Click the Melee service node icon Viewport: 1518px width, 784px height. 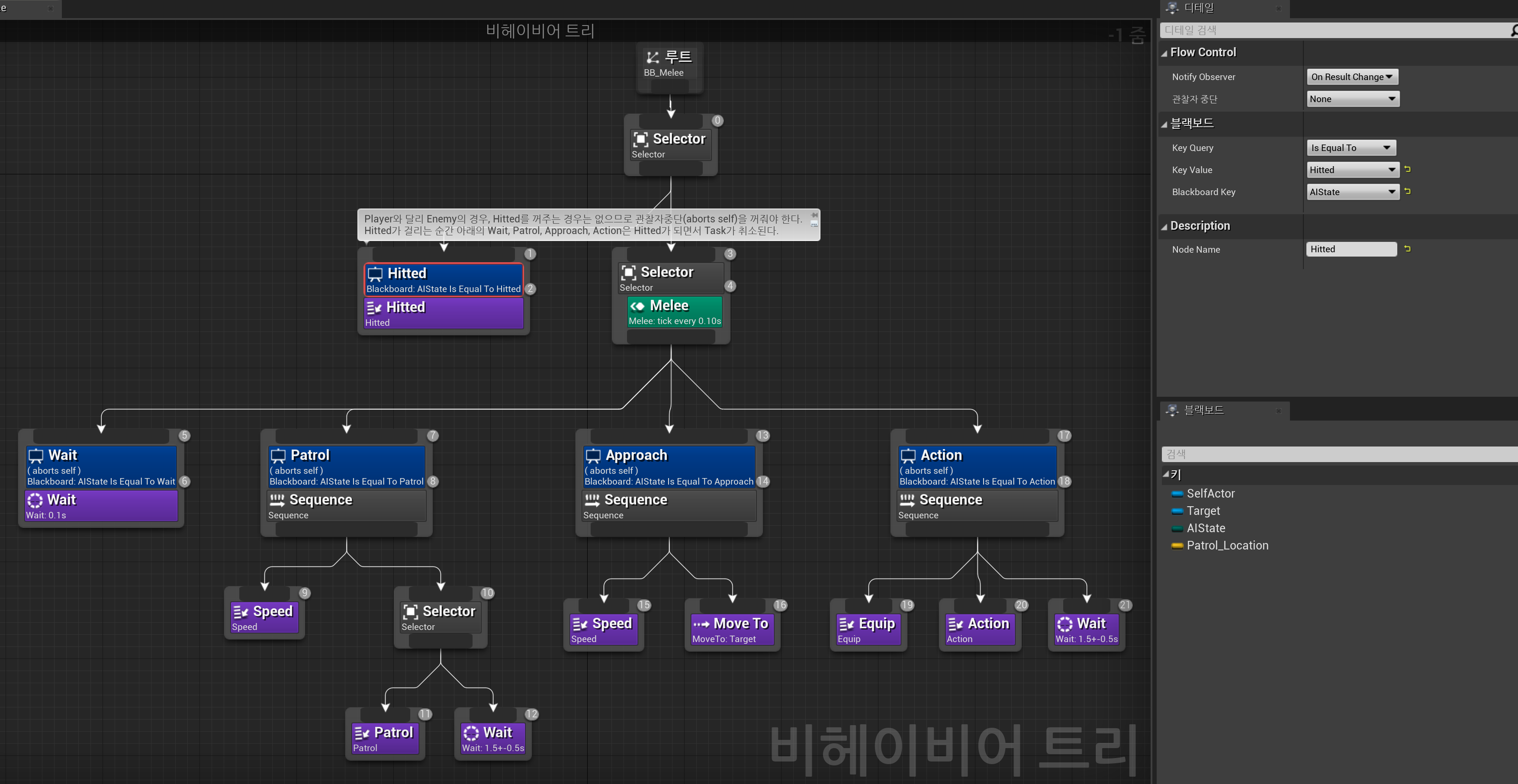tap(637, 306)
